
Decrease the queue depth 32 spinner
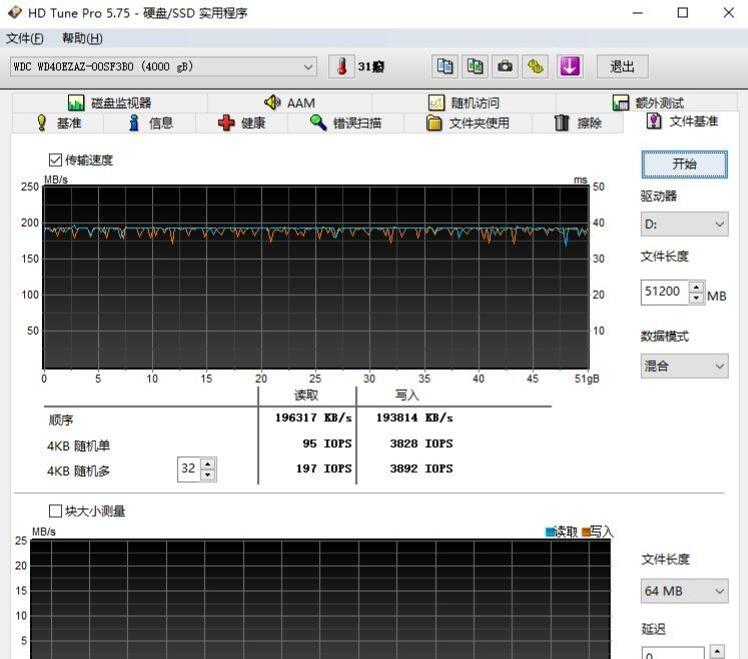tap(208, 475)
